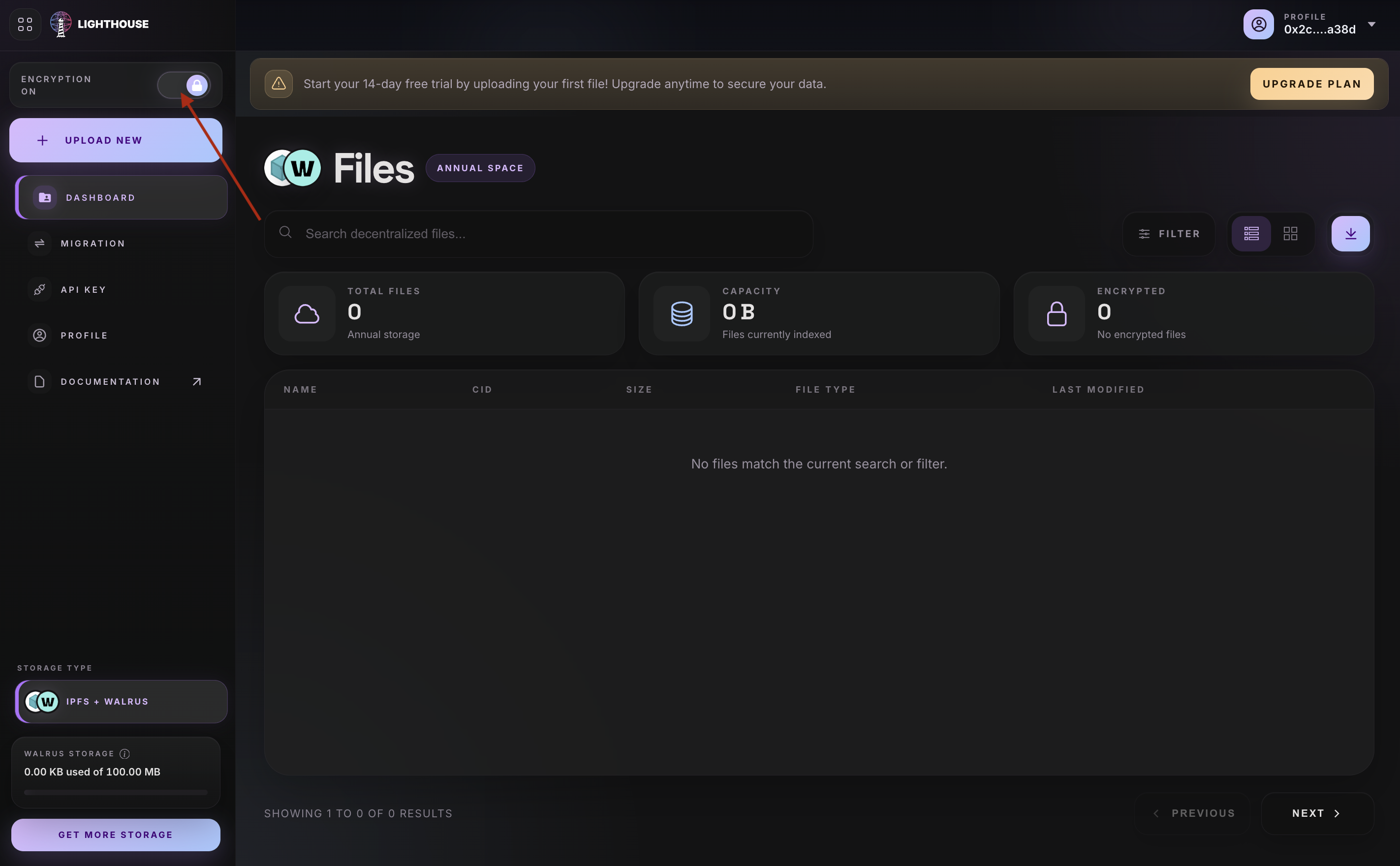
Task: Click the Upgrade Plan button
Action: tap(1311, 84)
